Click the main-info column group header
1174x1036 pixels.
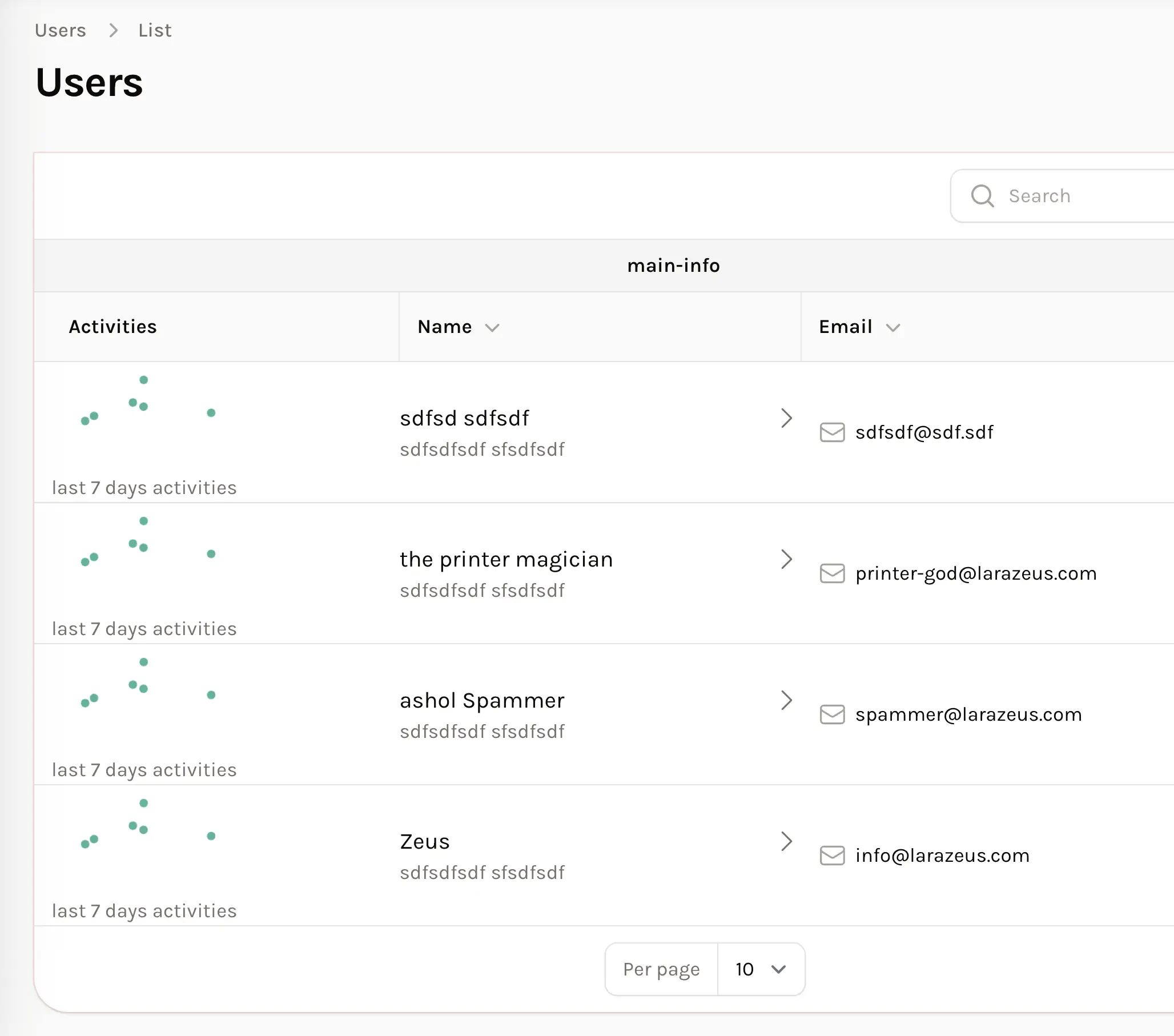point(673,266)
